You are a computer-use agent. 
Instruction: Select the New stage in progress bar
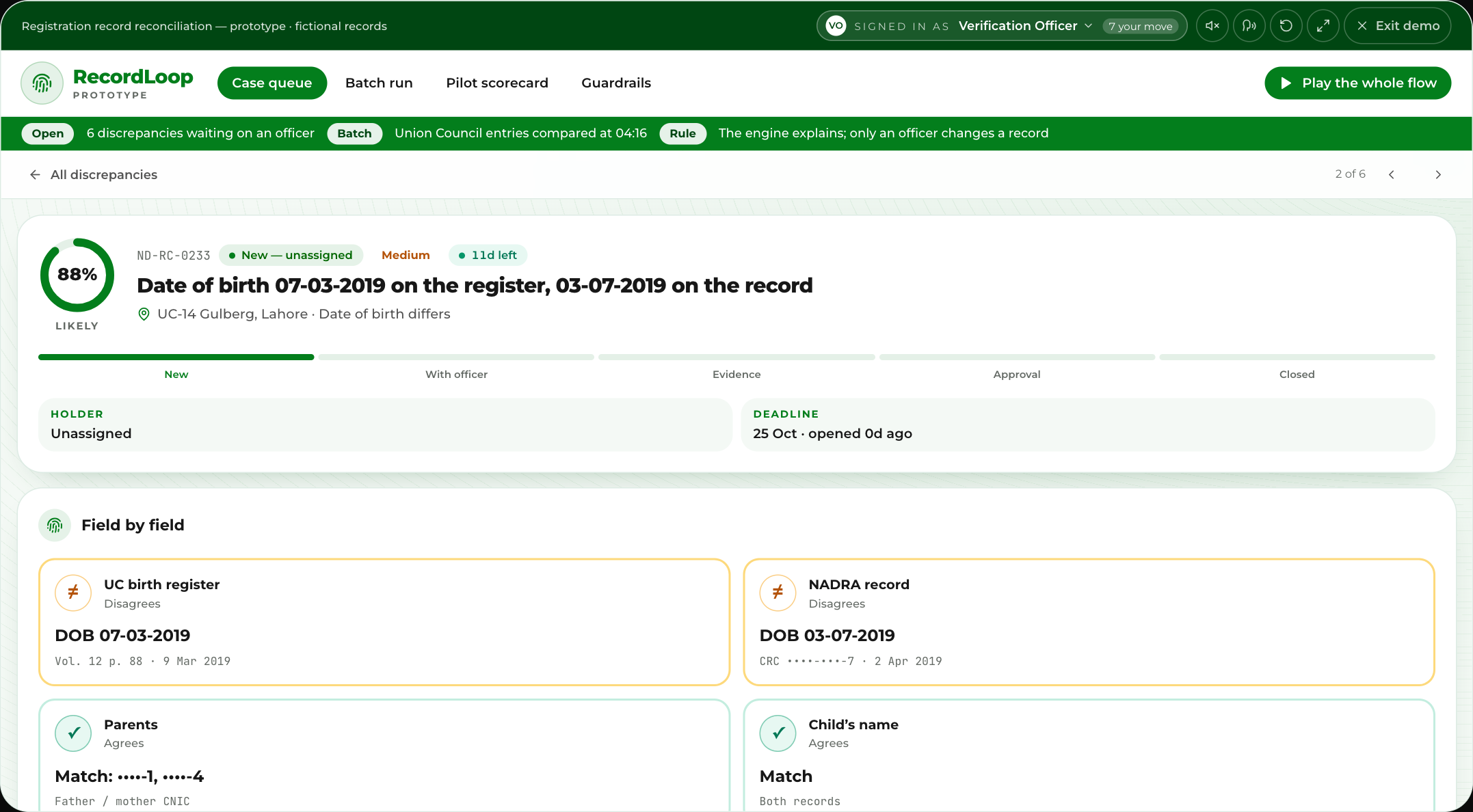pos(176,367)
